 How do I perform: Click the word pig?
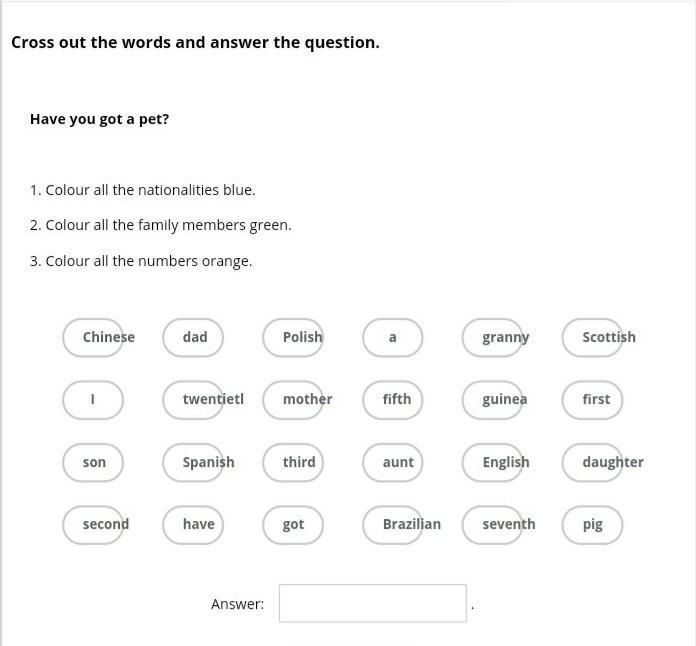(x=593, y=525)
